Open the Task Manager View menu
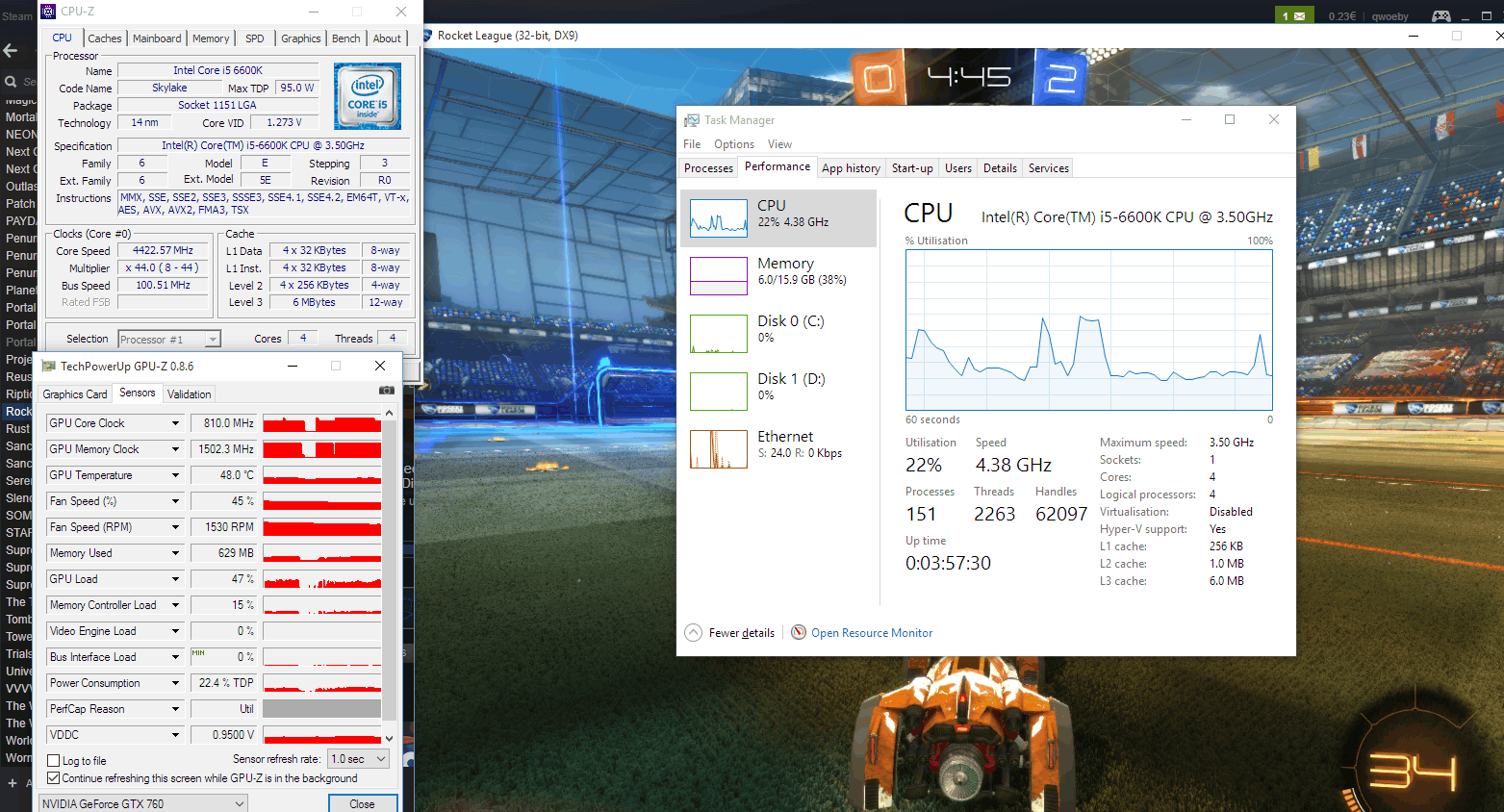The image size is (1504, 812). click(779, 144)
